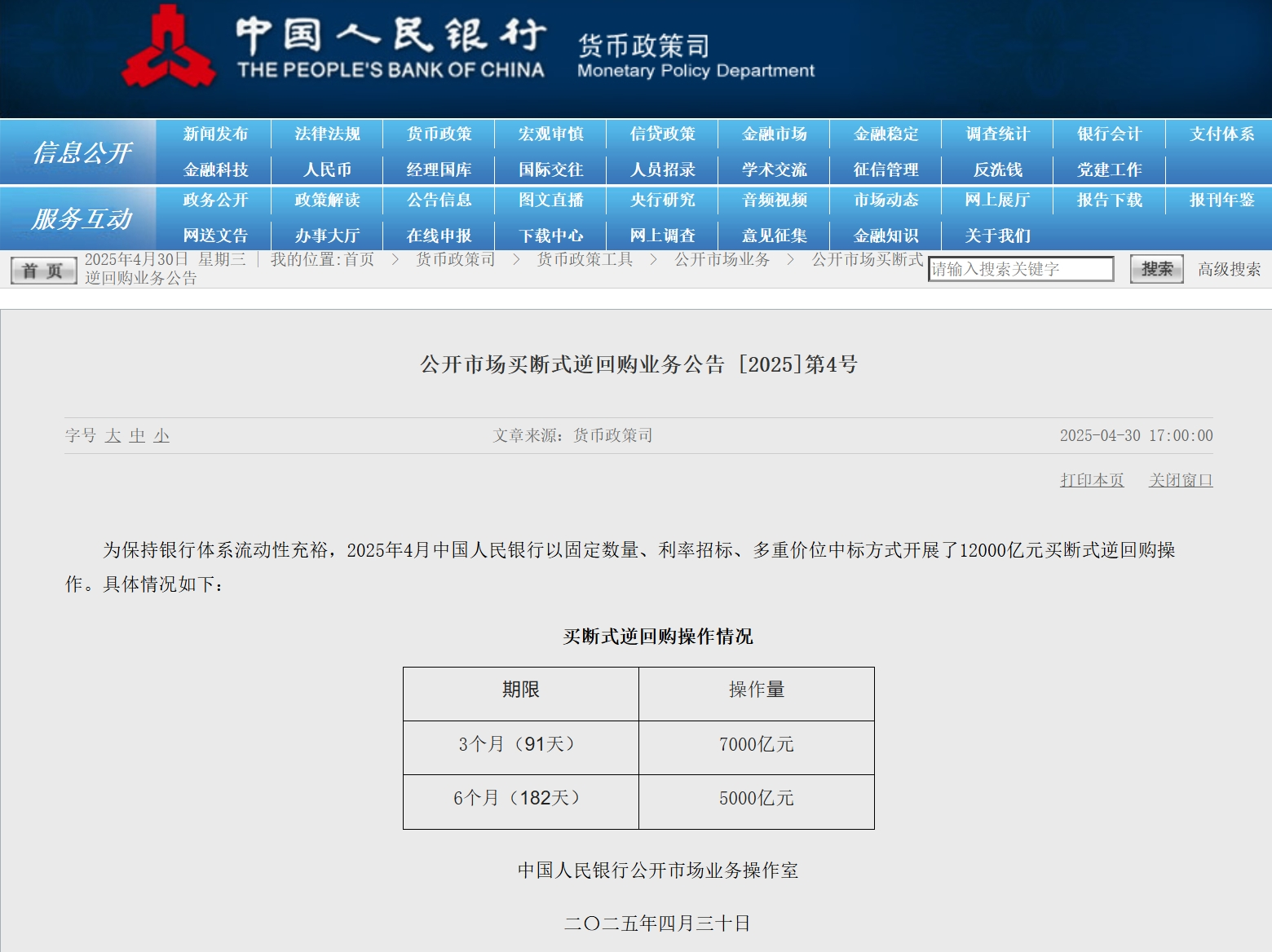Click 关闭窗口 to close the window
Image resolution: width=1272 pixels, height=952 pixels.
[1181, 480]
